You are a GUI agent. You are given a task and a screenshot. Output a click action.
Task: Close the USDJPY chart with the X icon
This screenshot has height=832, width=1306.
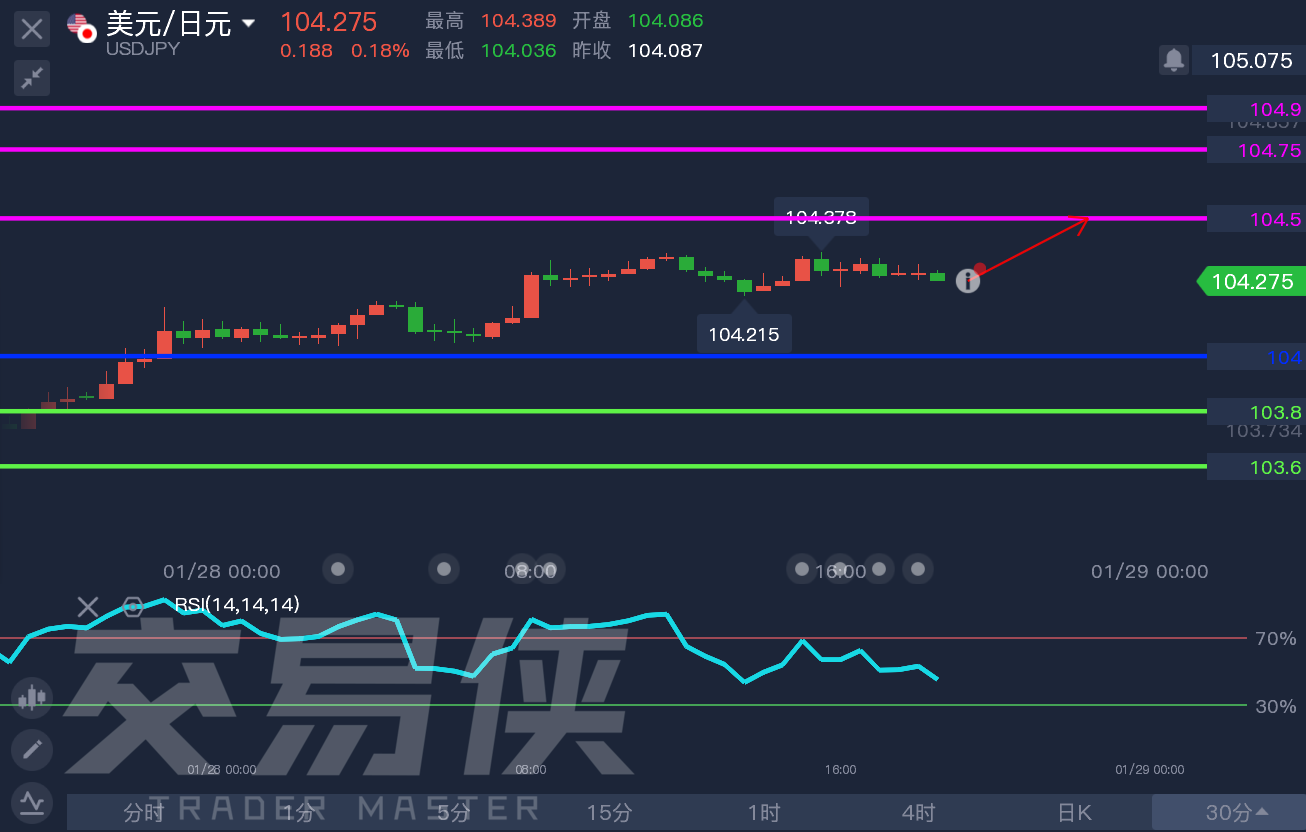[32, 29]
